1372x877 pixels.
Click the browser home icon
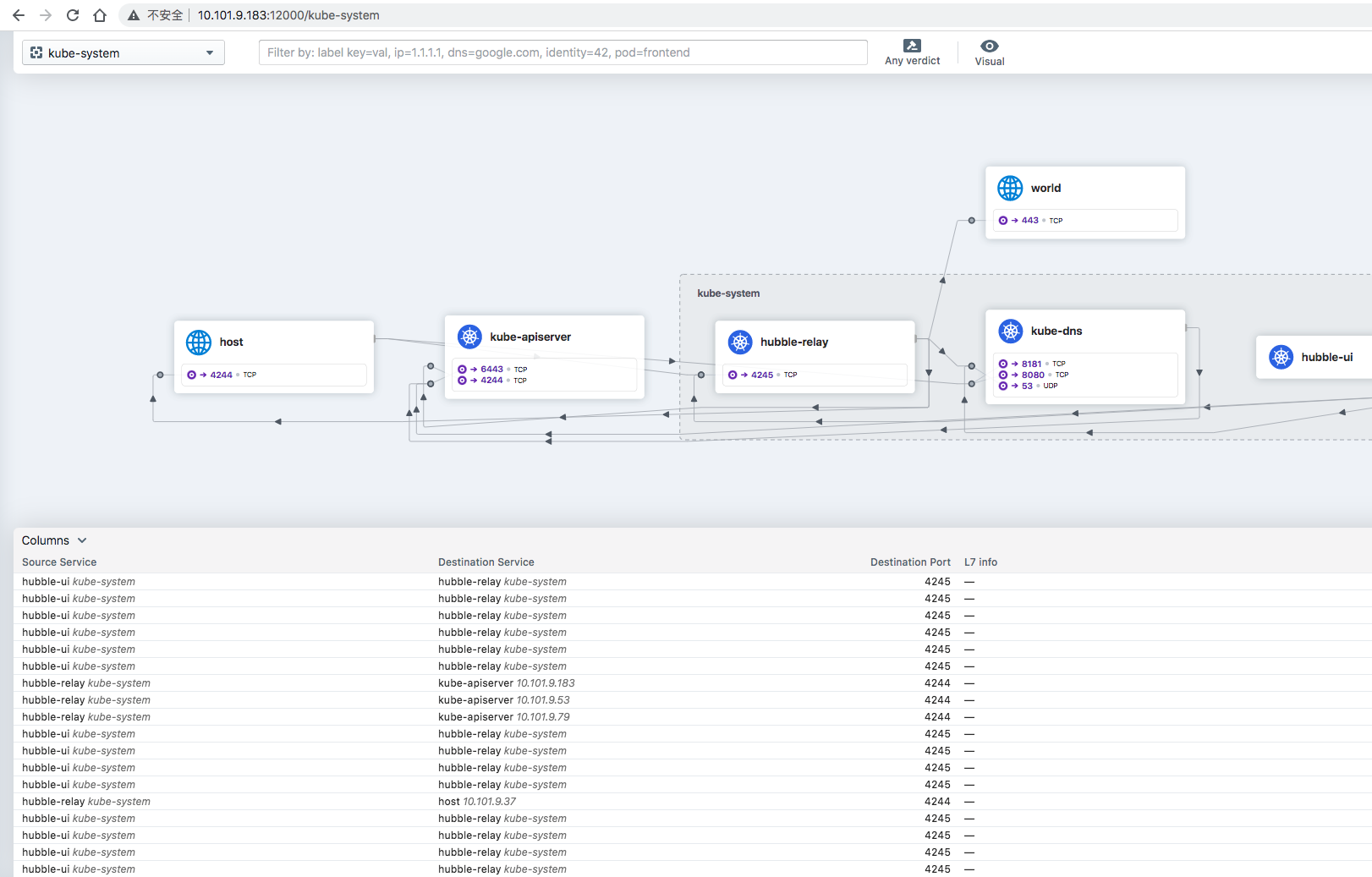point(100,15)
